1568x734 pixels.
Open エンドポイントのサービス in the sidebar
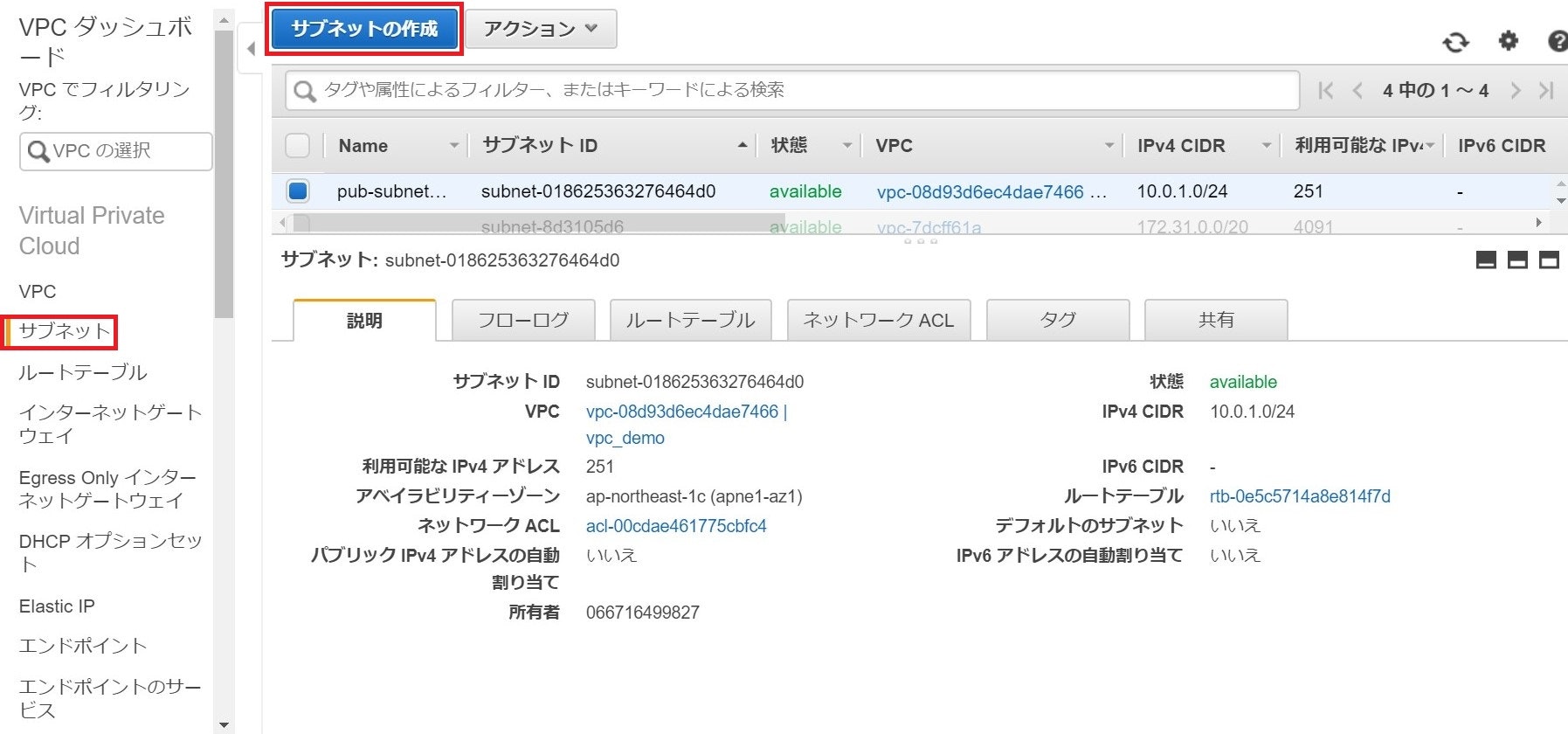[x=110, y=698]
